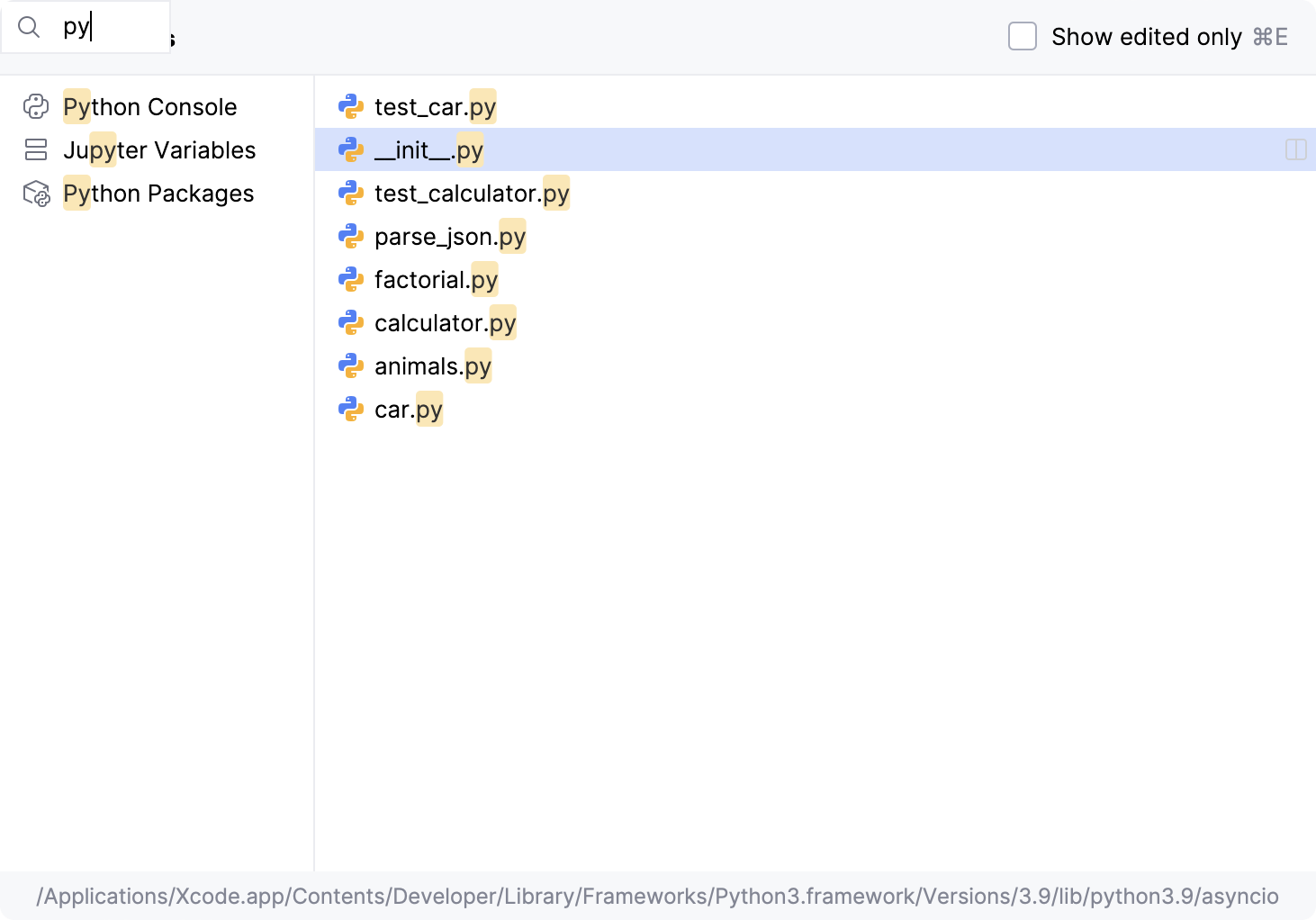Click the Python Packages icon
Screen dimensions: 1316x920
click(36, 194)
